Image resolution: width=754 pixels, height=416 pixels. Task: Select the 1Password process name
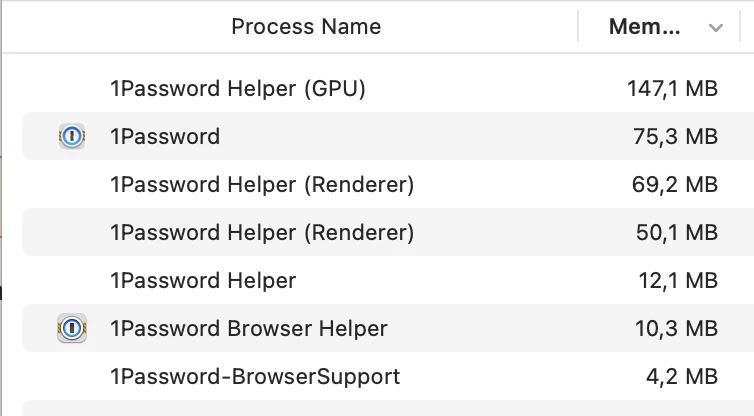point(165,137)
